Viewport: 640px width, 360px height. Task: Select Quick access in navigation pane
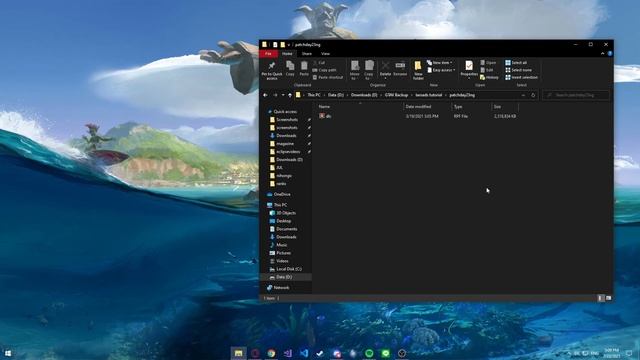[x=285, y=112]
